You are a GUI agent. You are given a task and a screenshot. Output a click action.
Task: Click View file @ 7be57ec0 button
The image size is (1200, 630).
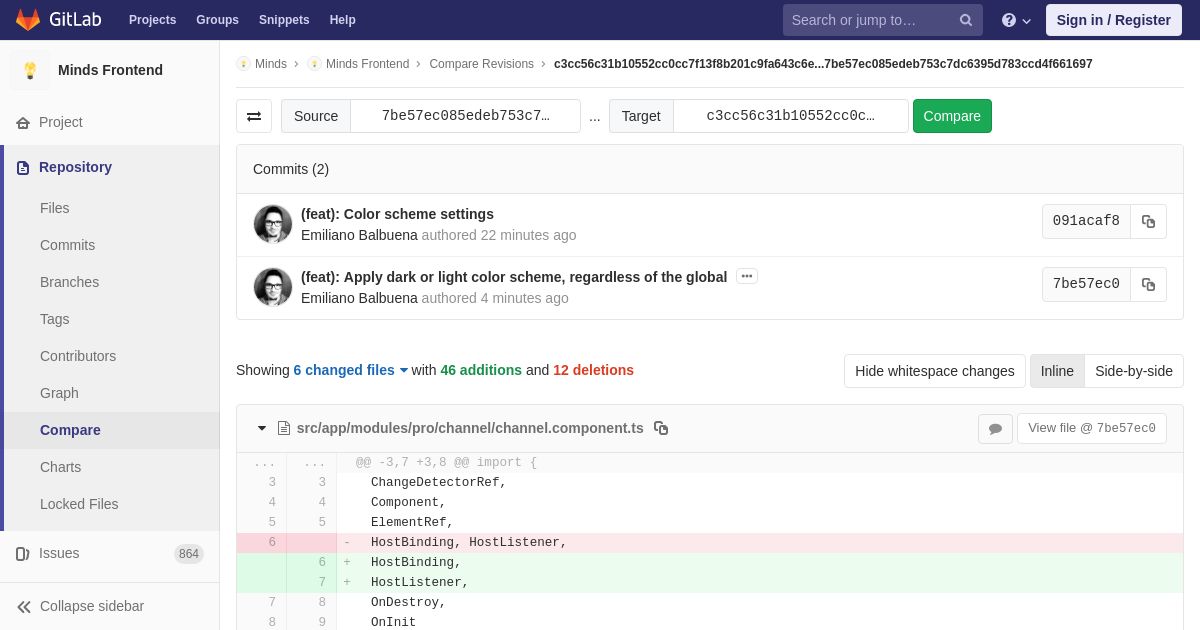coord(1092,428)
